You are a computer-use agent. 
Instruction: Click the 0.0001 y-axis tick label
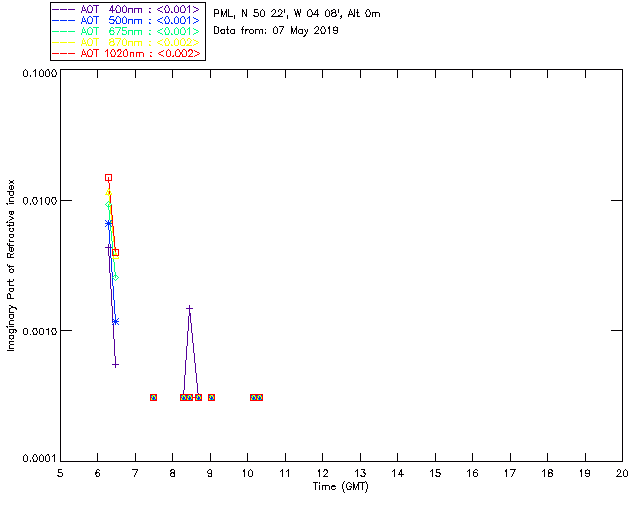pos(40,459)
